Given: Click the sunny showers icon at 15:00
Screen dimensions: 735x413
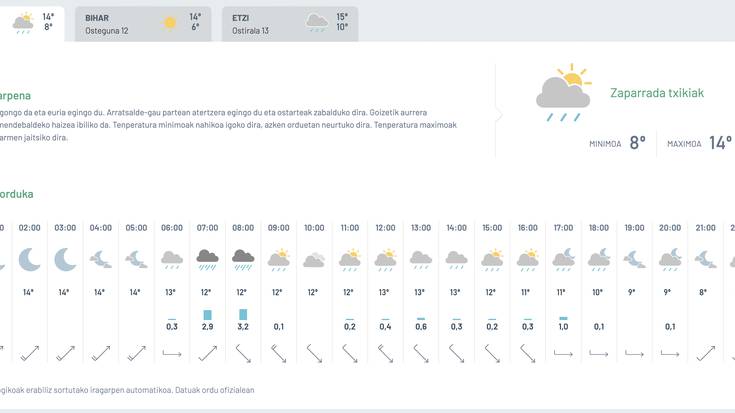Looking at the screenshot, I should coord(492,260).
